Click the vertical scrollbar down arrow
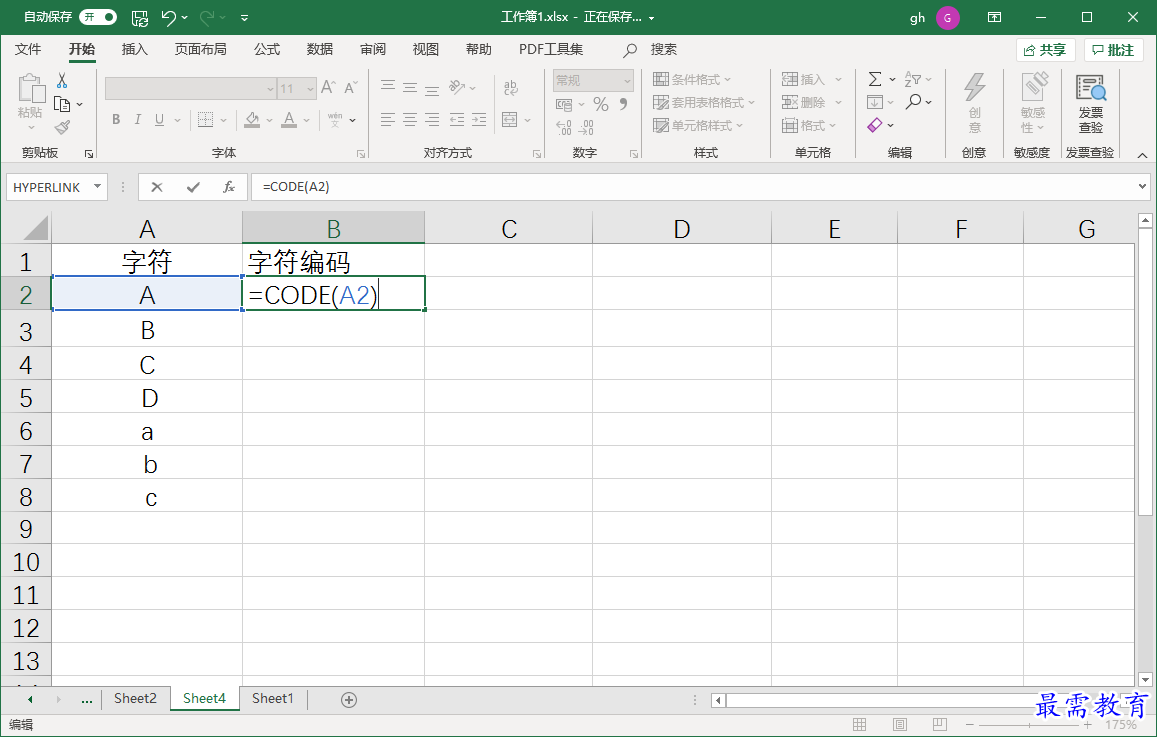1157x737 pixels. pos(1145,679)
